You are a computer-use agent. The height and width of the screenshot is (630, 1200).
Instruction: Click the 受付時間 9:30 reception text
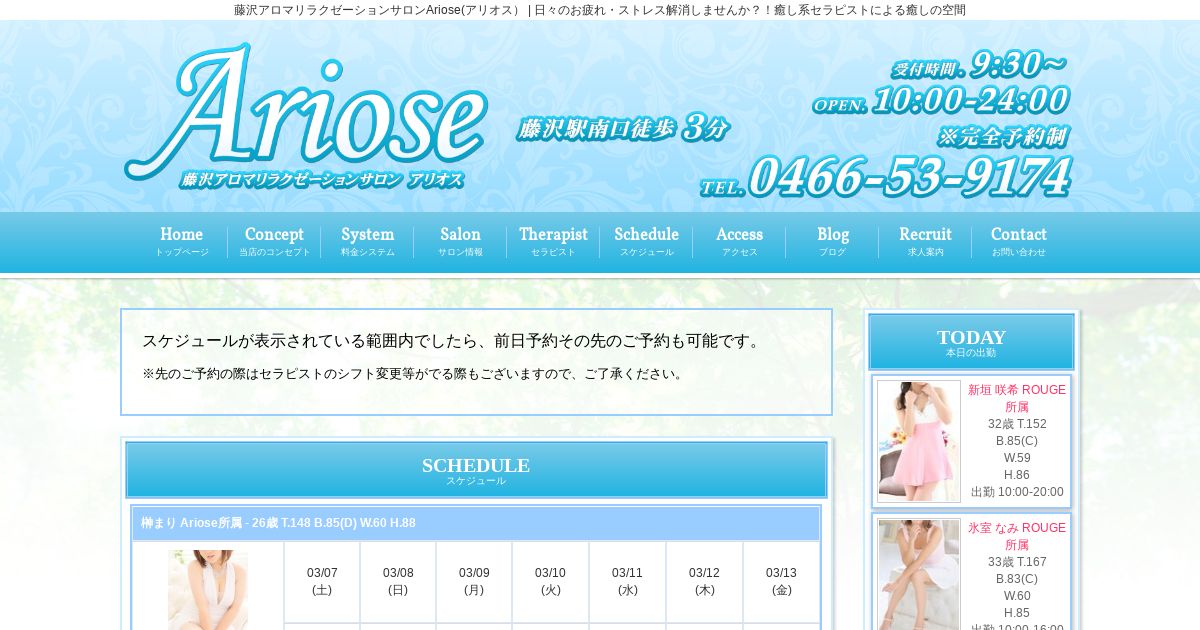978,66
